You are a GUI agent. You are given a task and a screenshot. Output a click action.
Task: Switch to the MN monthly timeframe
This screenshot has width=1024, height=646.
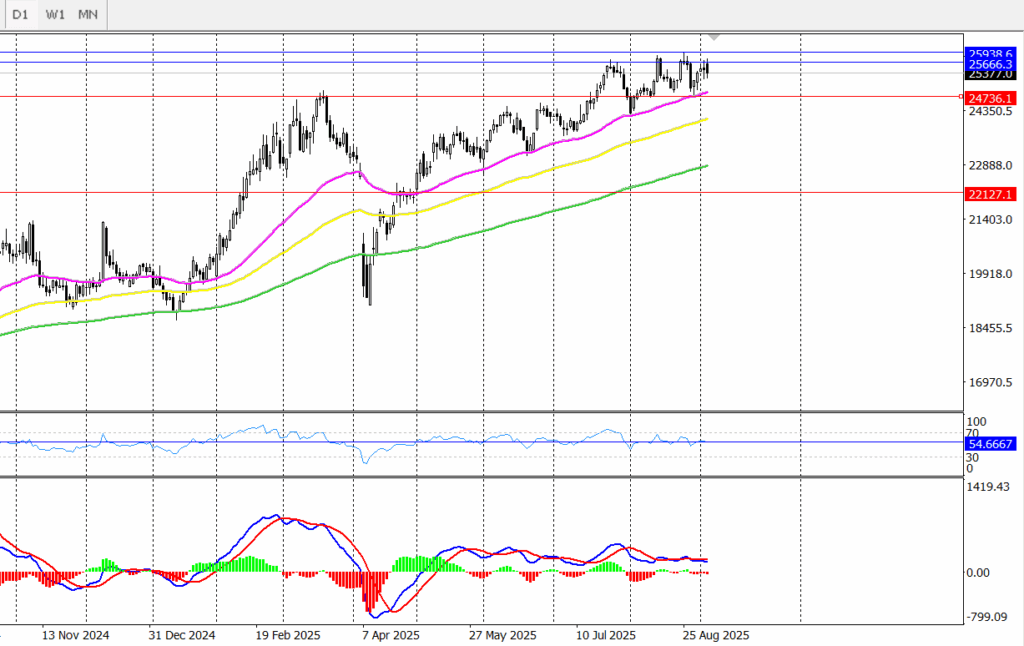[x=88, y=14]
